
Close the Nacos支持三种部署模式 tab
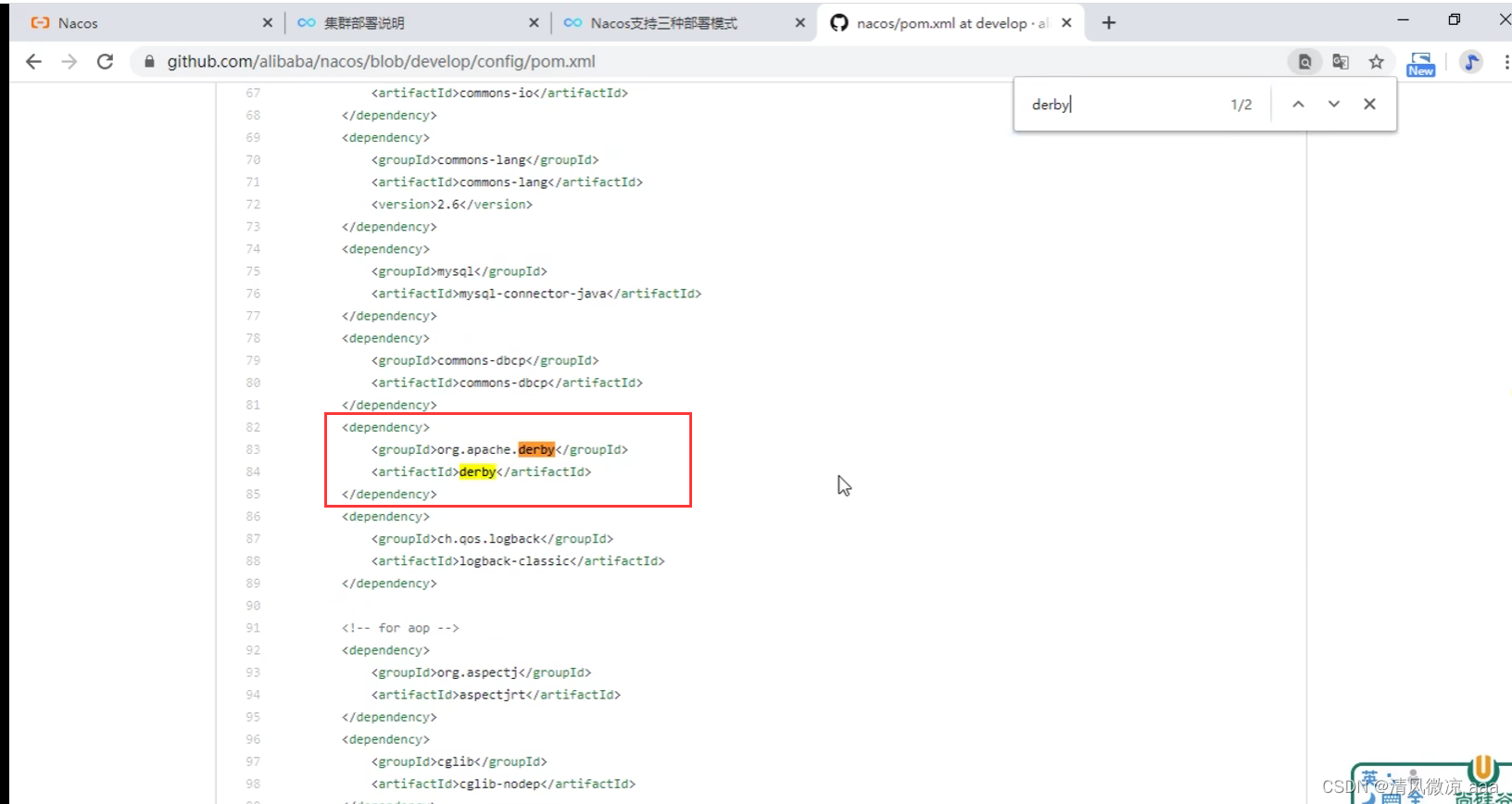800,23
